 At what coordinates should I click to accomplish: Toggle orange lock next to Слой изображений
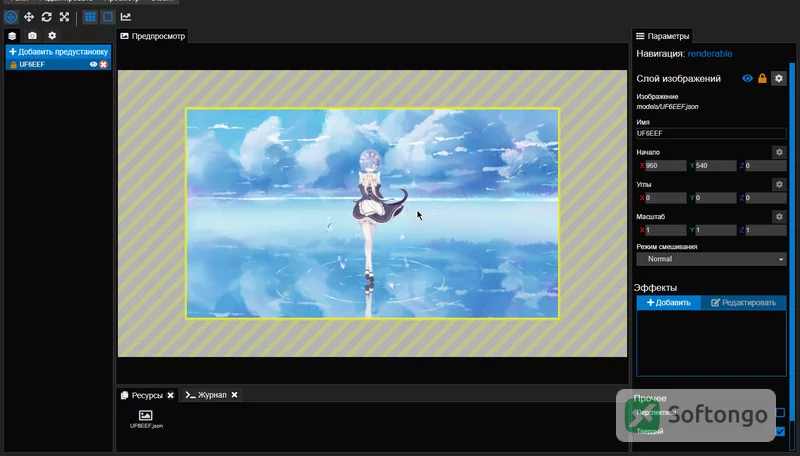[762, 79]
